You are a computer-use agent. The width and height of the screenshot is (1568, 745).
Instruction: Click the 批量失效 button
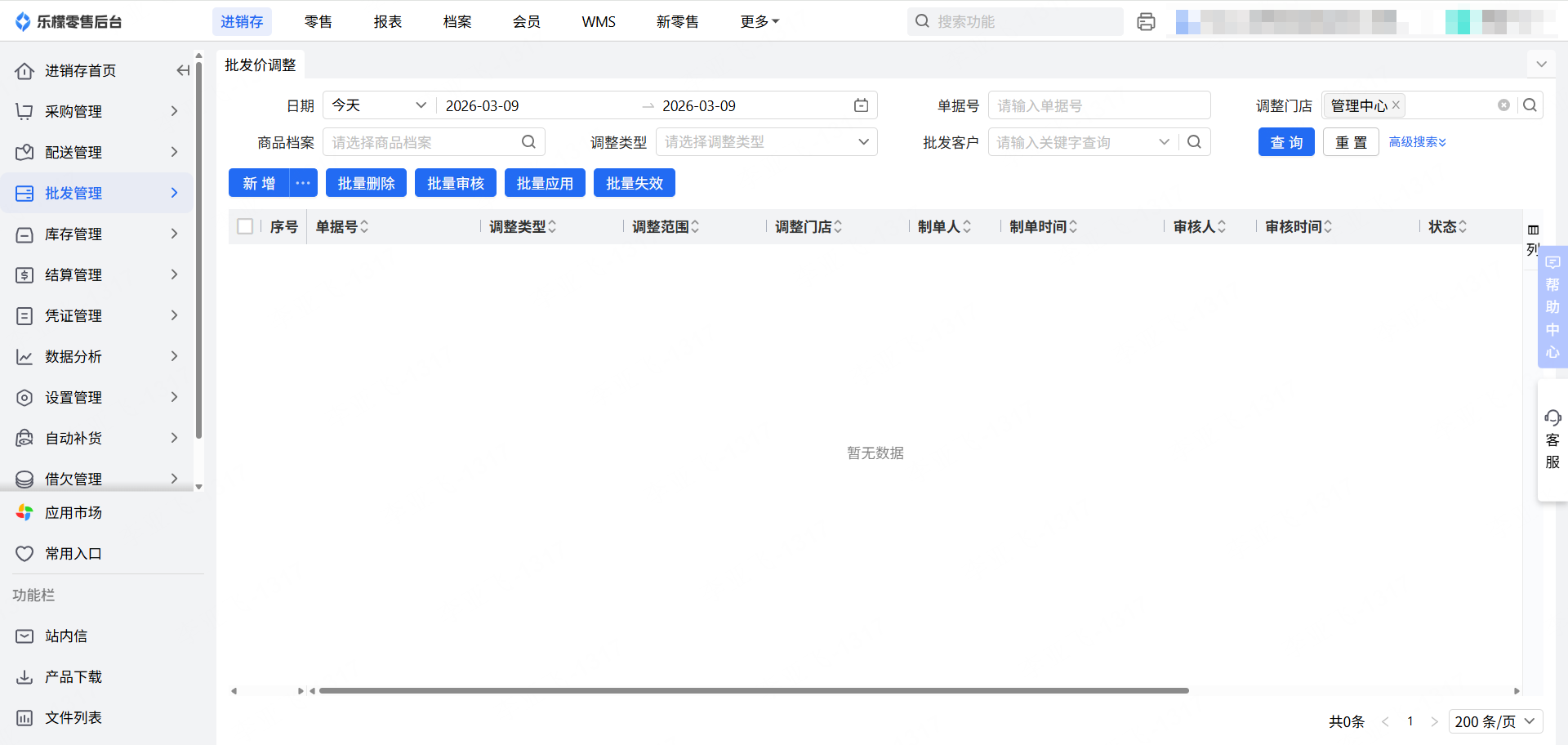coord(635,183)
